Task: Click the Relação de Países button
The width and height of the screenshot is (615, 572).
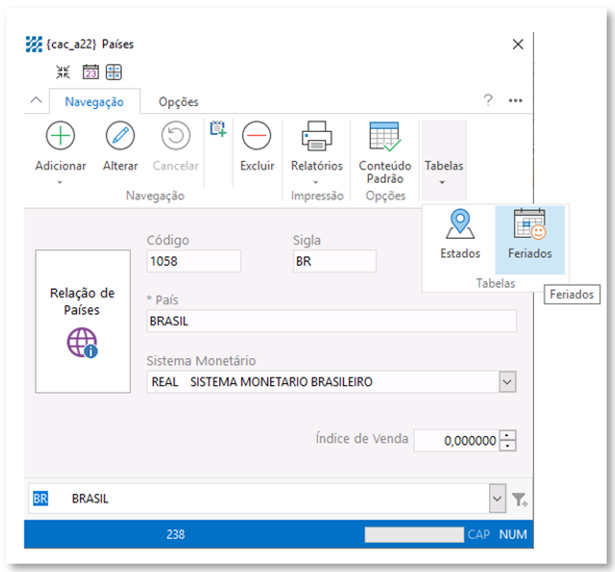Action: click(x=83, y=321)
